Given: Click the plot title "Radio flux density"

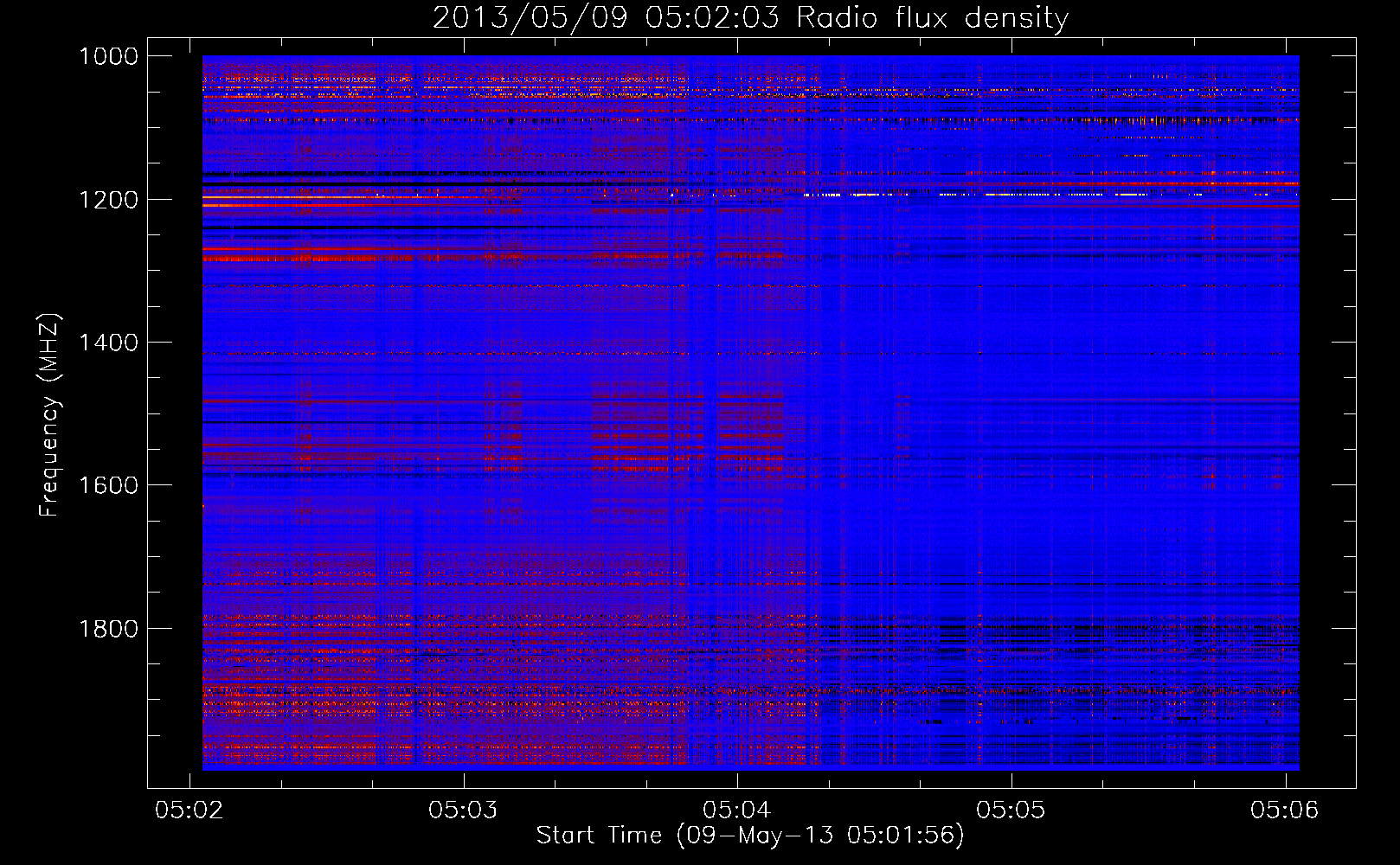Looking at the screenshot, I should [x=750, y=17].
